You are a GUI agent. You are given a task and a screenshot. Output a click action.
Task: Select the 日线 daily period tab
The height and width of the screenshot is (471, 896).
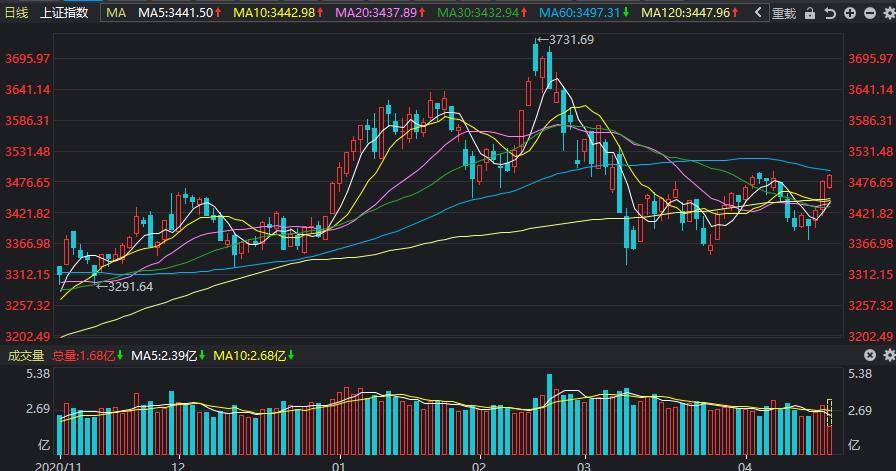point(17,13)
